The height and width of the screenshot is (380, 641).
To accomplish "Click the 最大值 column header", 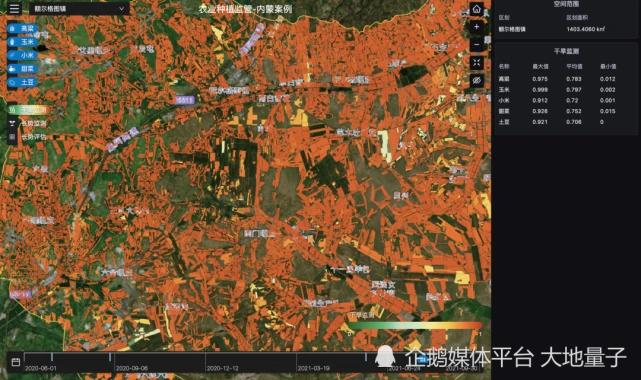I will 540,66.
